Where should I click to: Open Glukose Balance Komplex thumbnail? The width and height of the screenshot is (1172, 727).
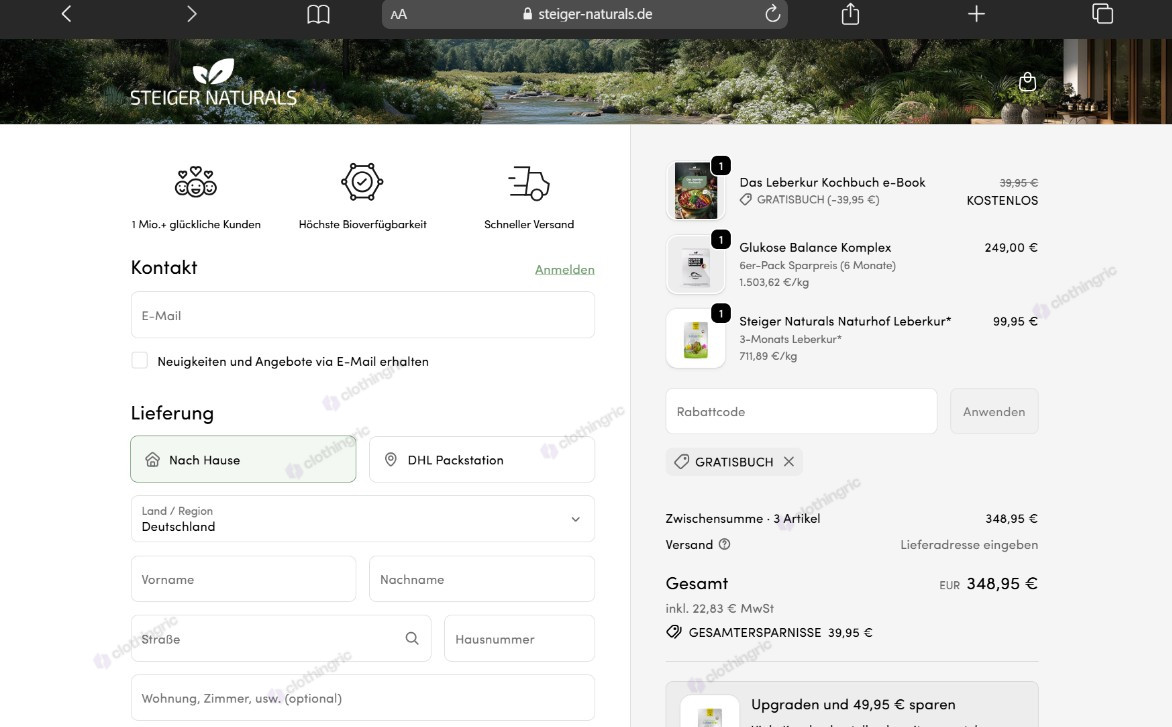696,264
